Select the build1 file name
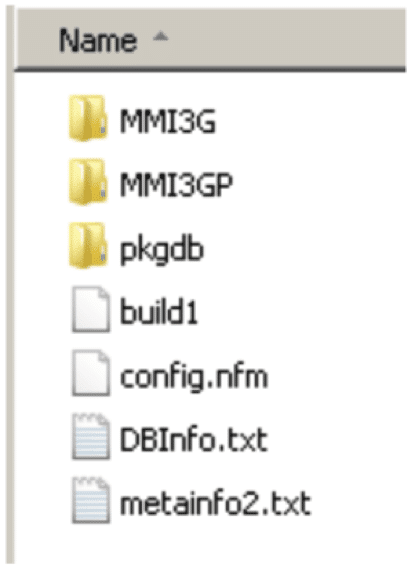414x575 pixels. click(x=159, y=312)
